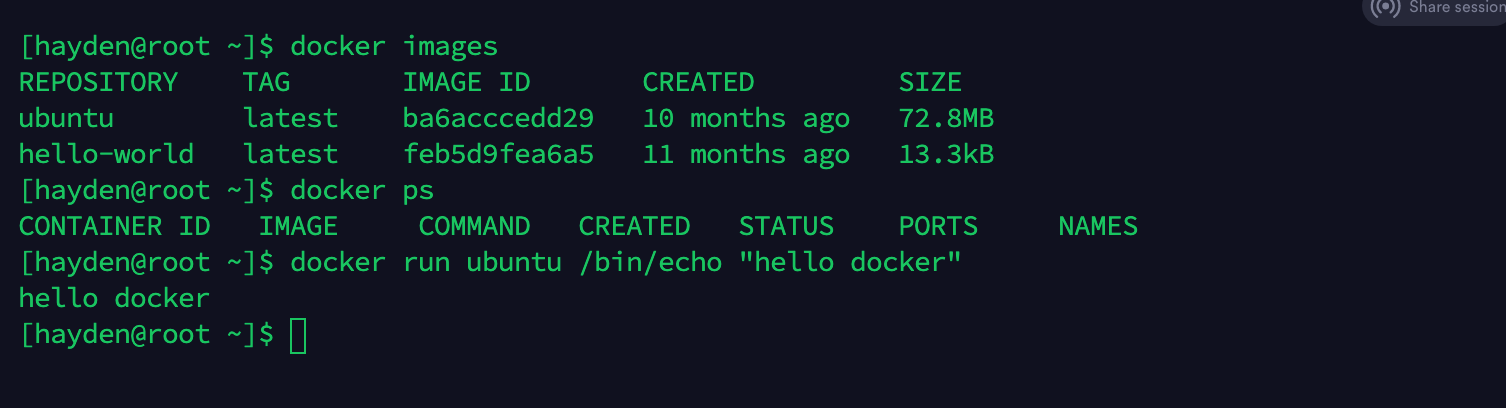Click the hello-world image ID feb5d9fea6a5
Screen dimensions: 1506x408
pos(498,155)
